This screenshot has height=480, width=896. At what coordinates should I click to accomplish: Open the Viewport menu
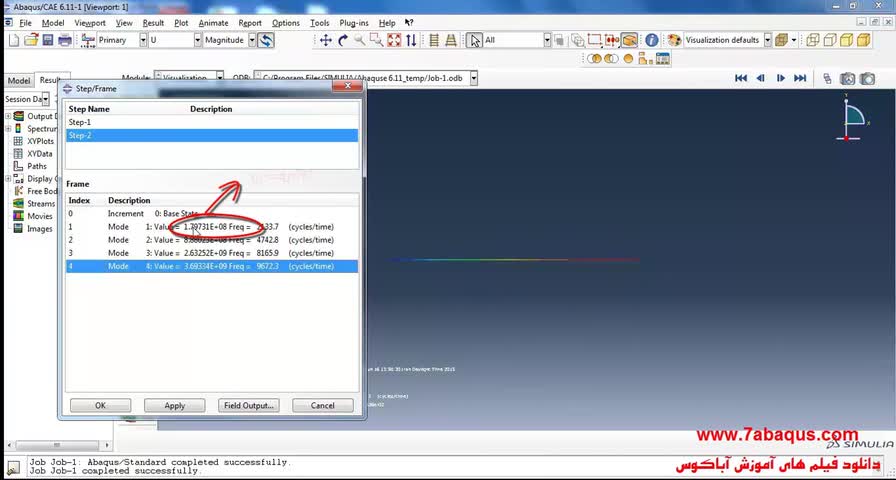click(90, 23)
